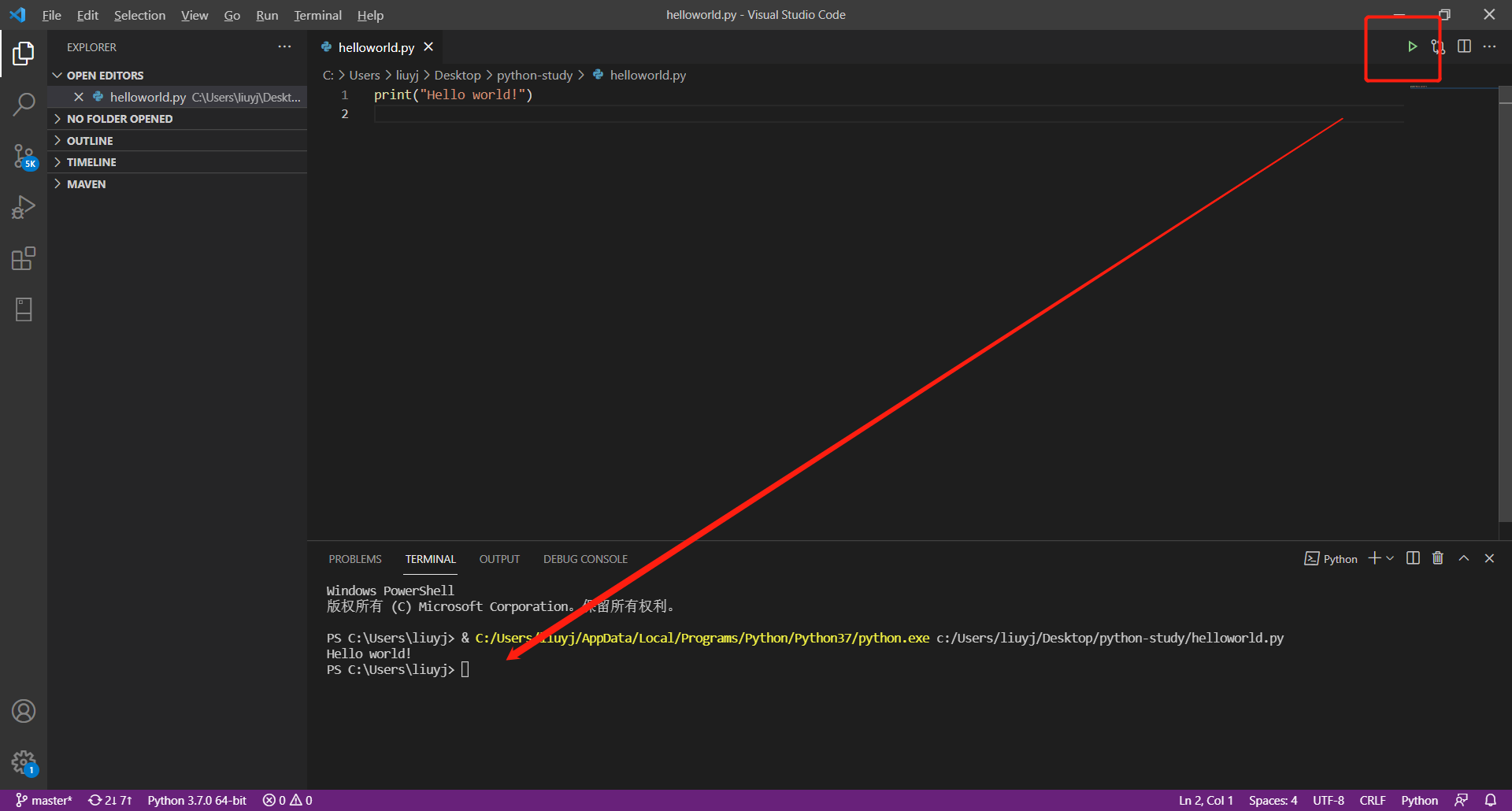The image size is (1512, 811).
Task: Expand the NO FOLDER OPENED section
Action: (178, 119)
